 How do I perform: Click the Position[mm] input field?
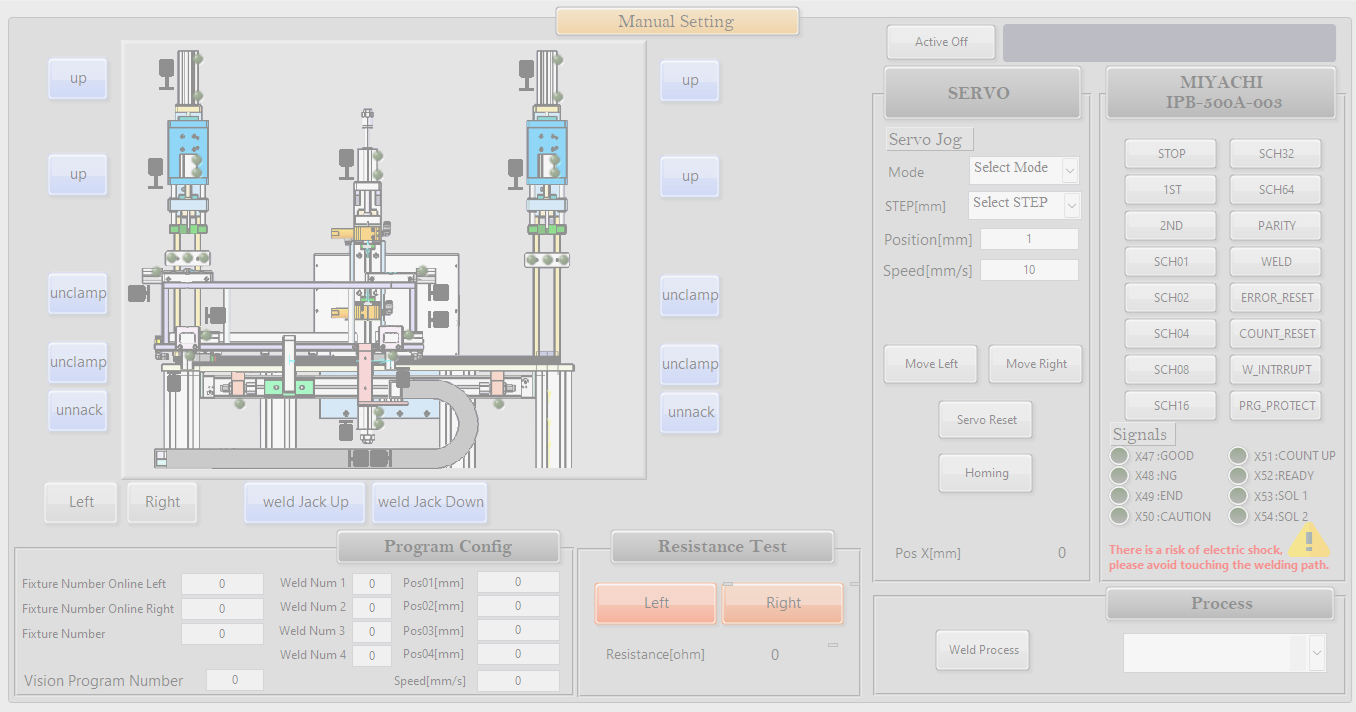point(1029,240)
